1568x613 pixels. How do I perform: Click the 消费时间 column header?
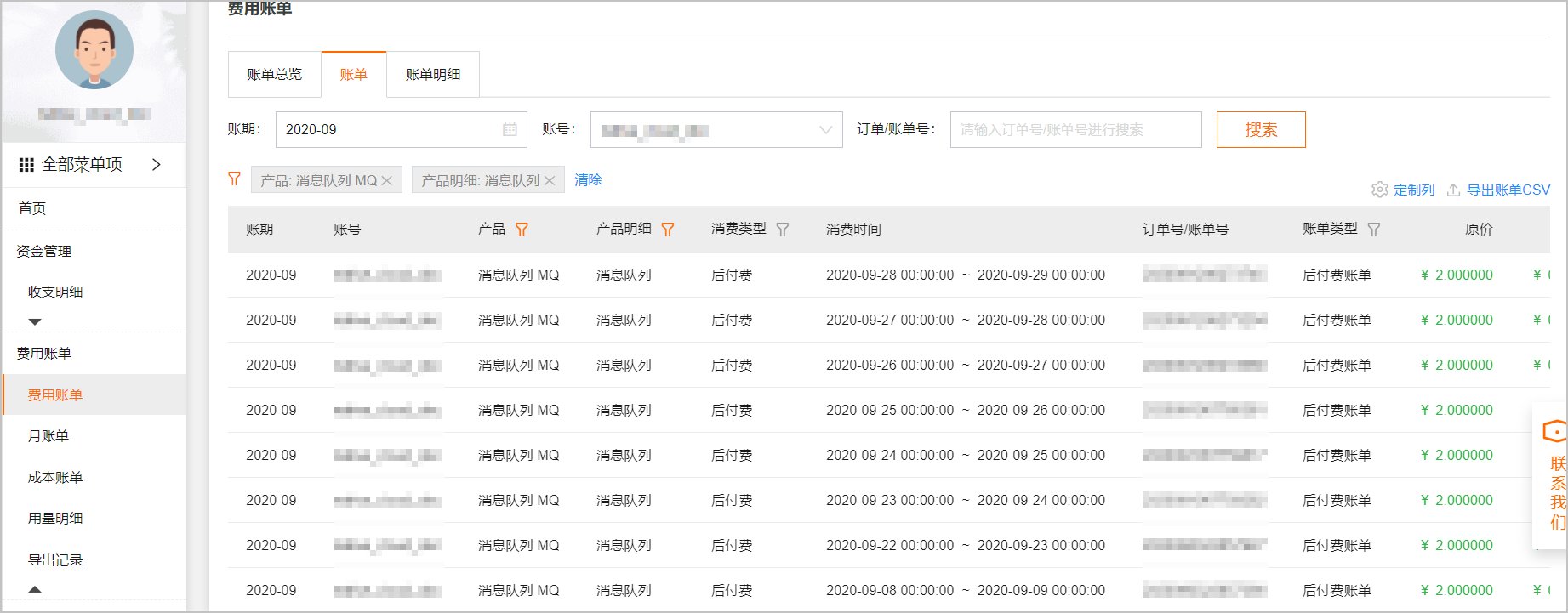click(853, 230)
